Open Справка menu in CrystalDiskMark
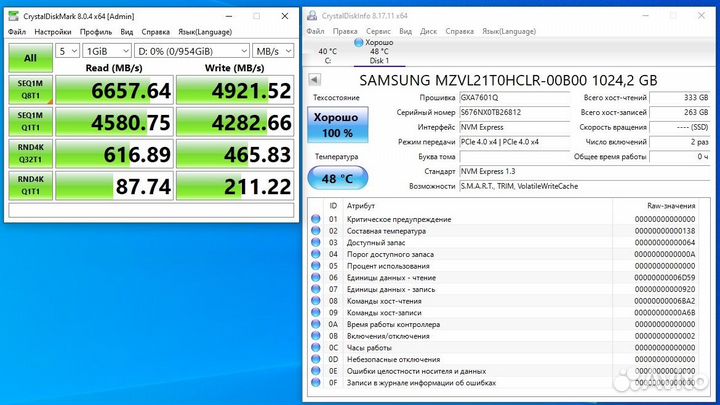 coord(155,32)
